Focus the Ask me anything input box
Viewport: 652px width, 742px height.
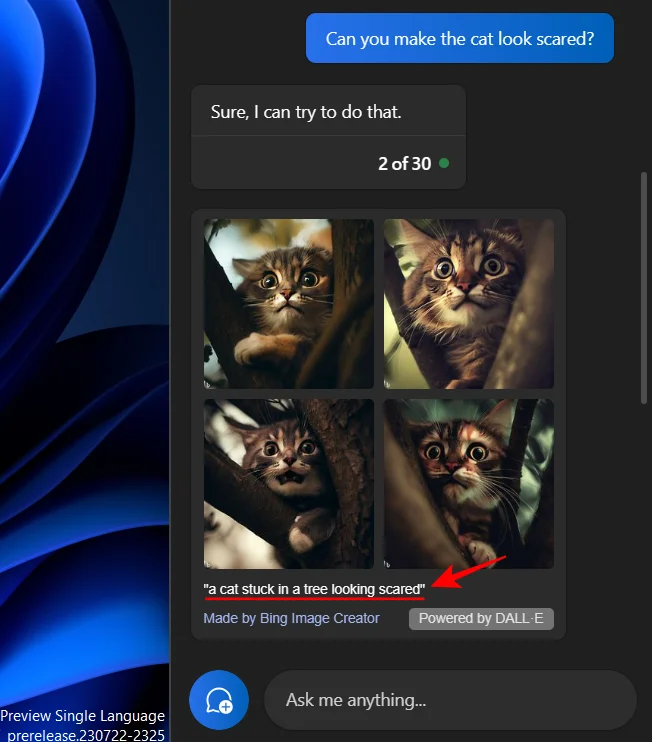click(x=450, y=700)
